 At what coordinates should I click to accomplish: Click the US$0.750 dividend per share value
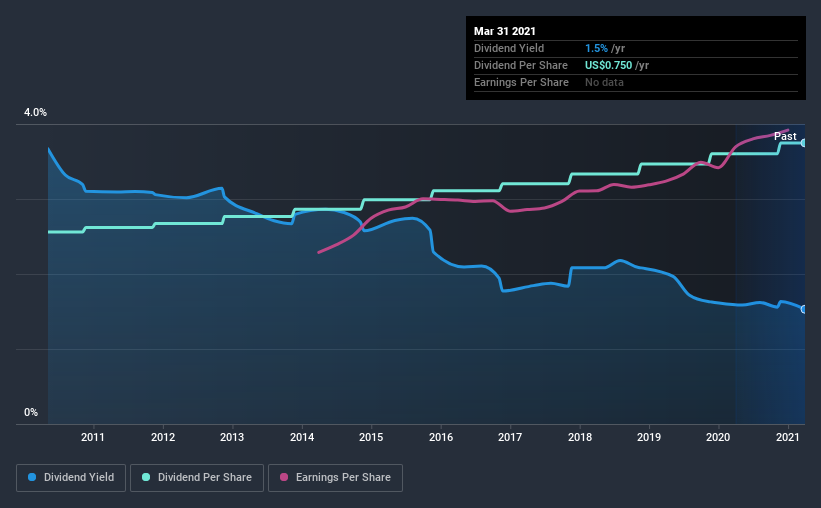[609, 65]
